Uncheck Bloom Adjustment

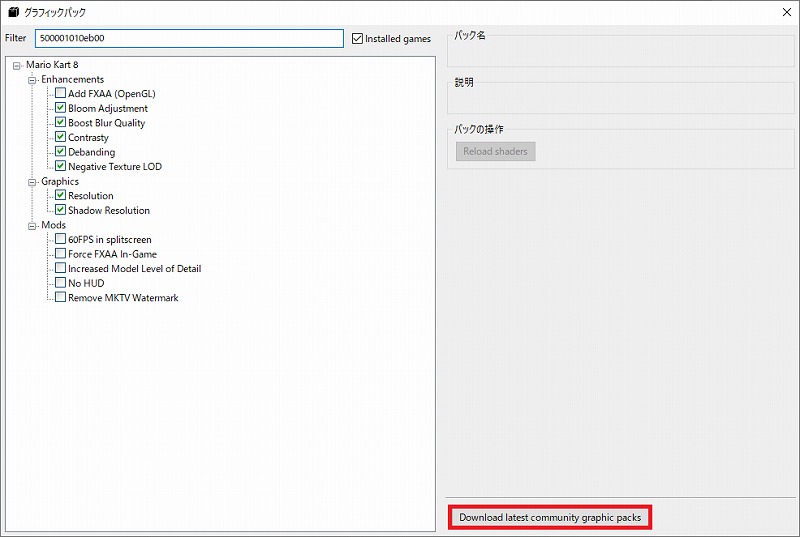point(60,108)
